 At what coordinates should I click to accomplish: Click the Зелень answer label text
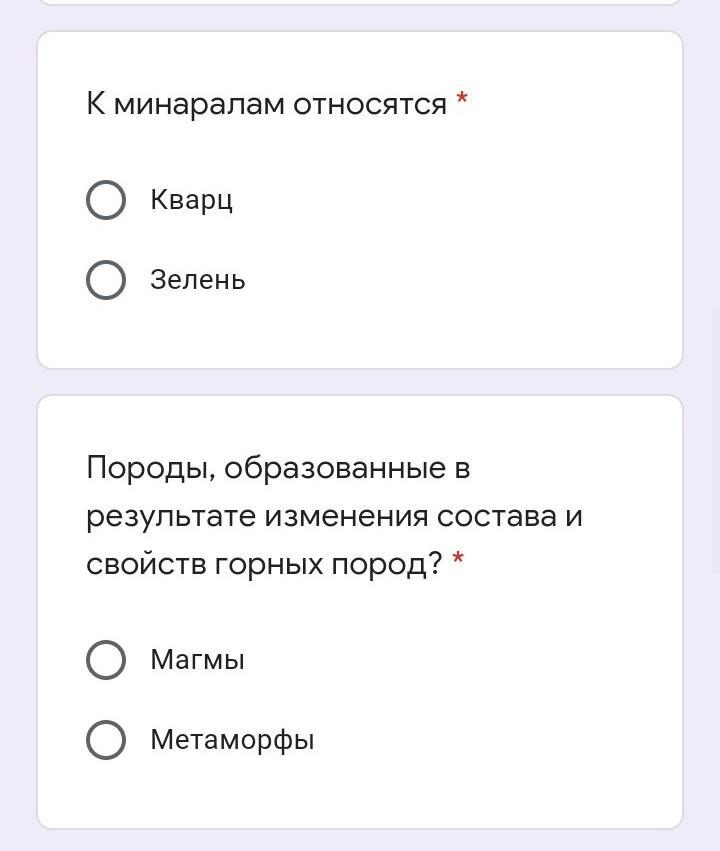pos(197,280)
